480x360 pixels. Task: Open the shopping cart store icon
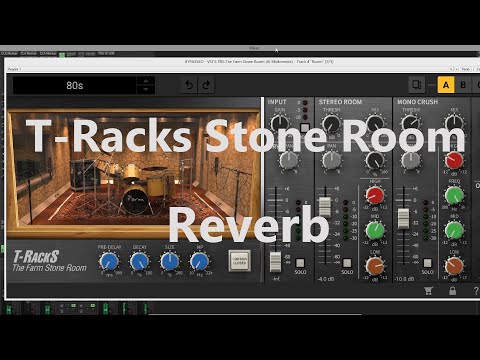point(428,291)
